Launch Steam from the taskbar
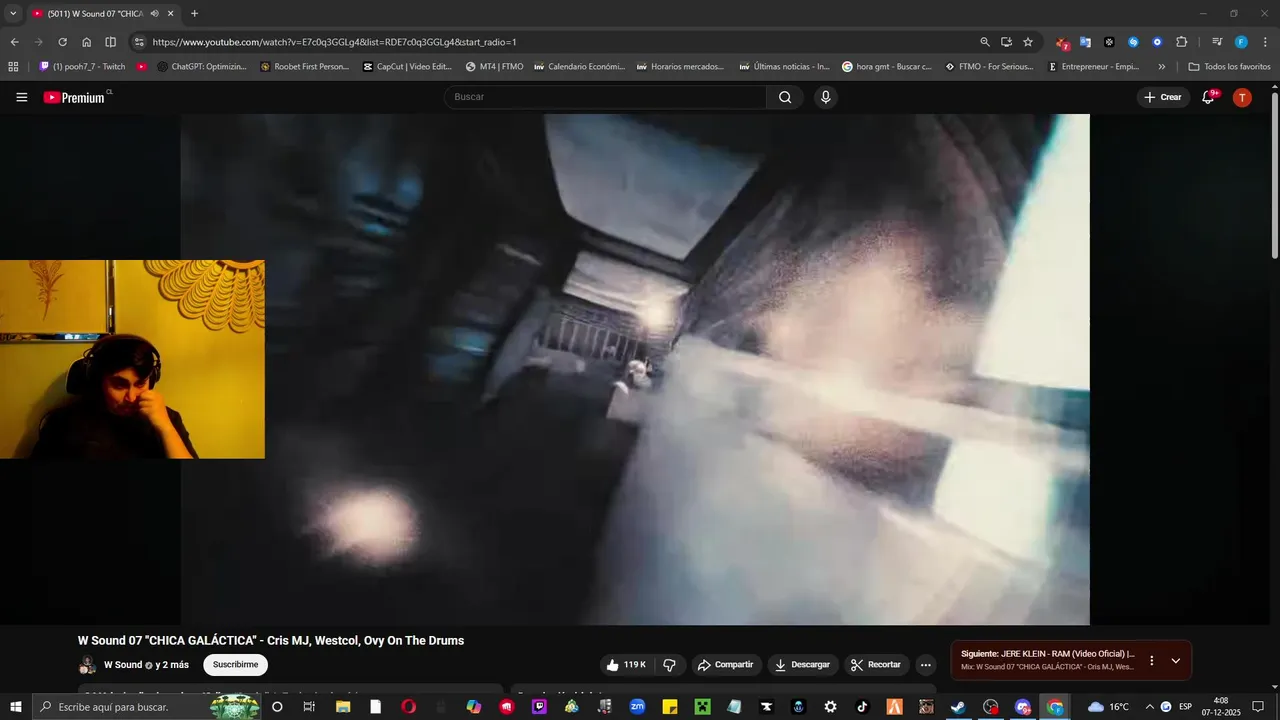 click(958, 707)
